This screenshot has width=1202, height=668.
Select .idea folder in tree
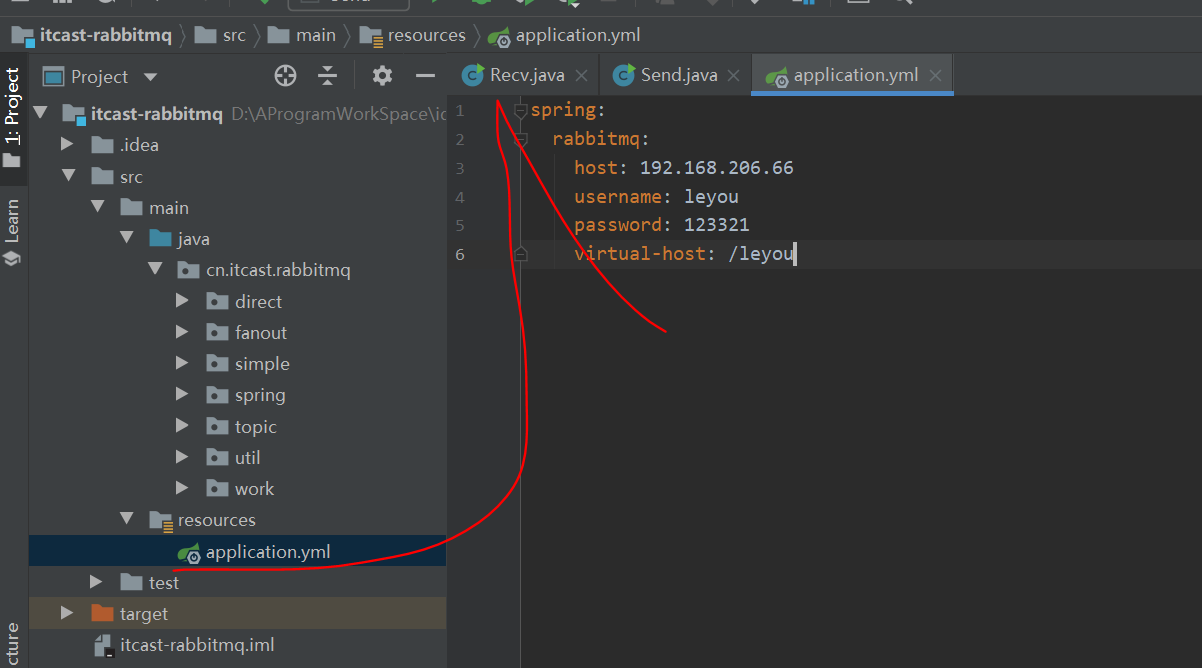[139, 145]
